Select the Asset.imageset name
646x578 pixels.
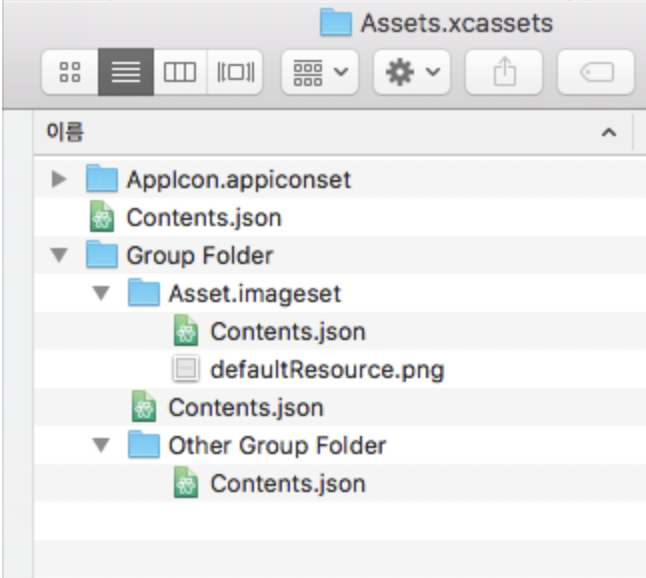pos(255,294)
